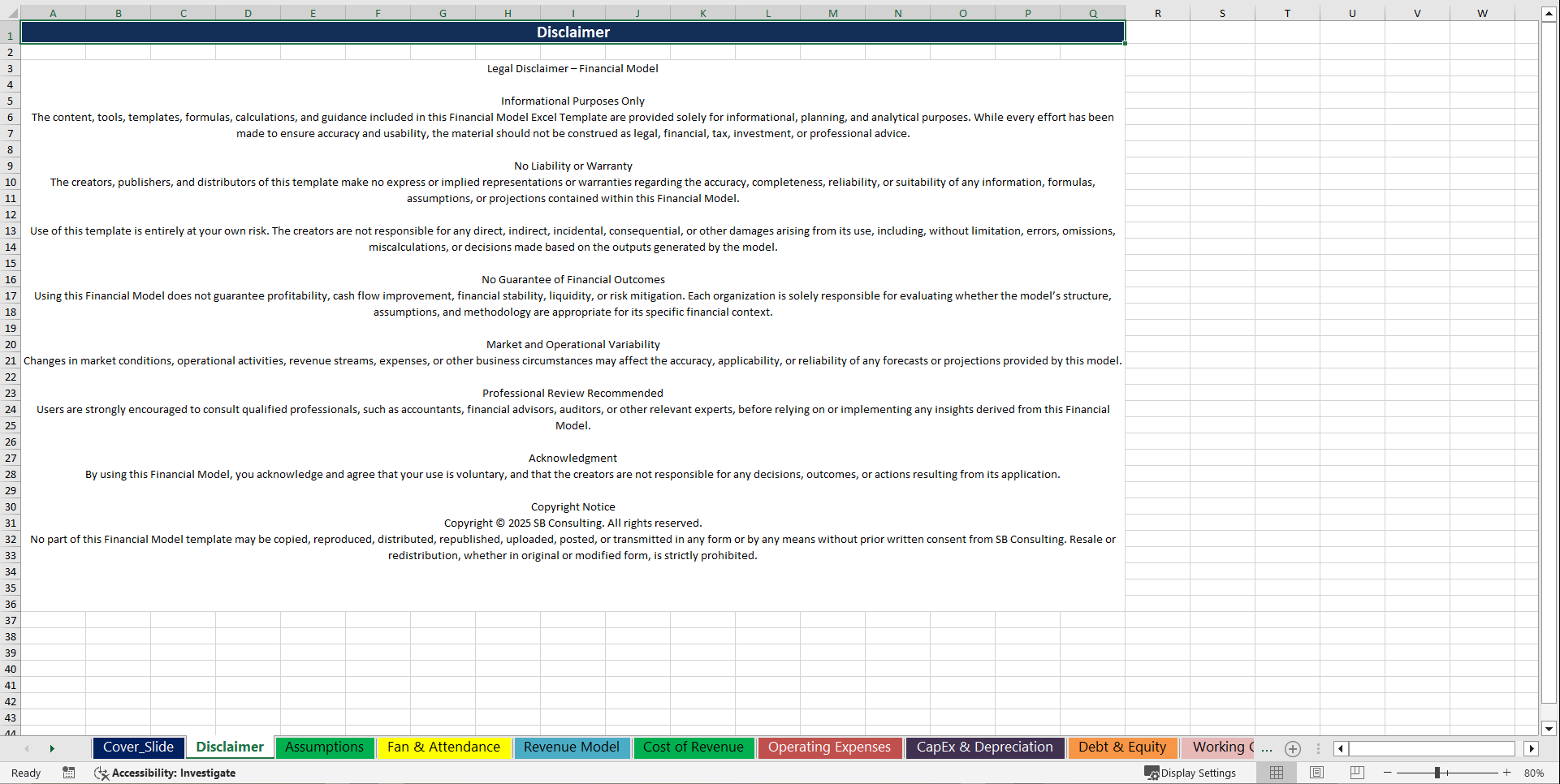Select the Normal view icon
The image size is (1560, 784).
click(x=1277, y=773)
